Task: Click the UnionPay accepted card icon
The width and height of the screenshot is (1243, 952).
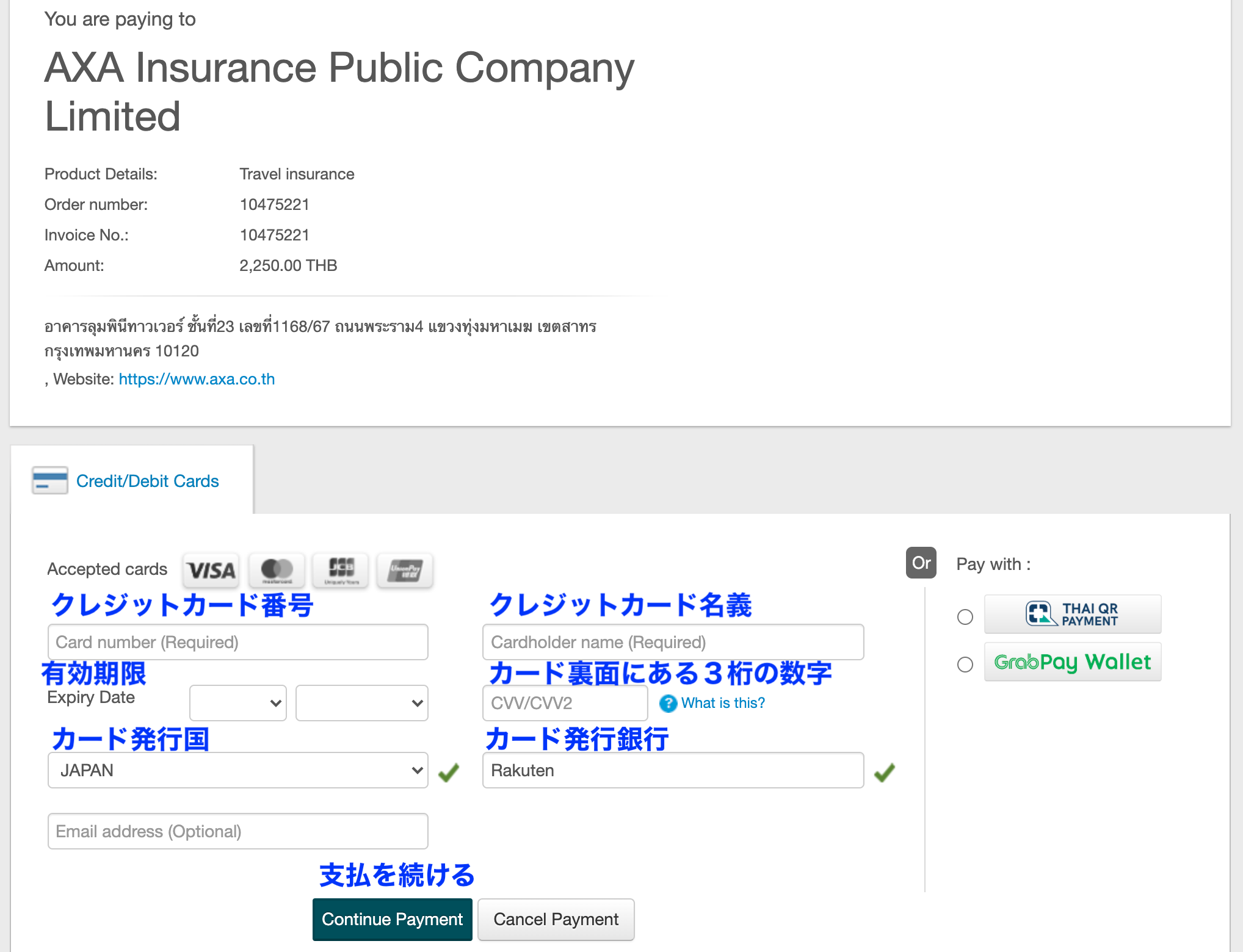Action: 405,570
